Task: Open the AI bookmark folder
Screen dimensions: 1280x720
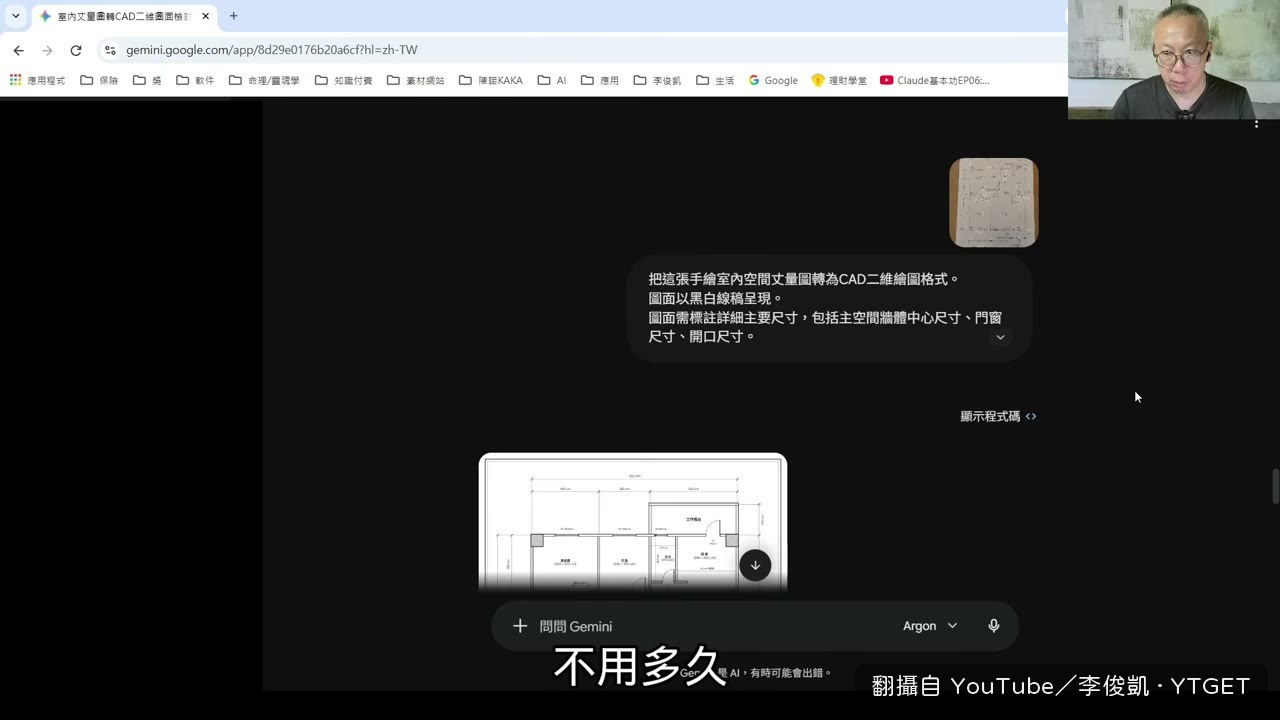Action: pyautogui.click(x=552, y=80)
